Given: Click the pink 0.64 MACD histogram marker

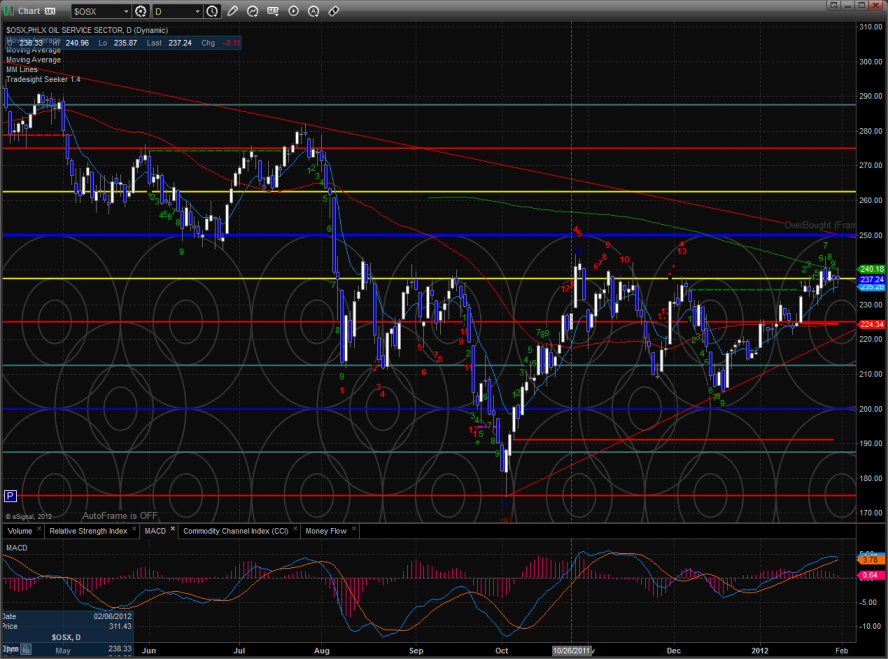Looking at the screenshot, I should 870,575.
